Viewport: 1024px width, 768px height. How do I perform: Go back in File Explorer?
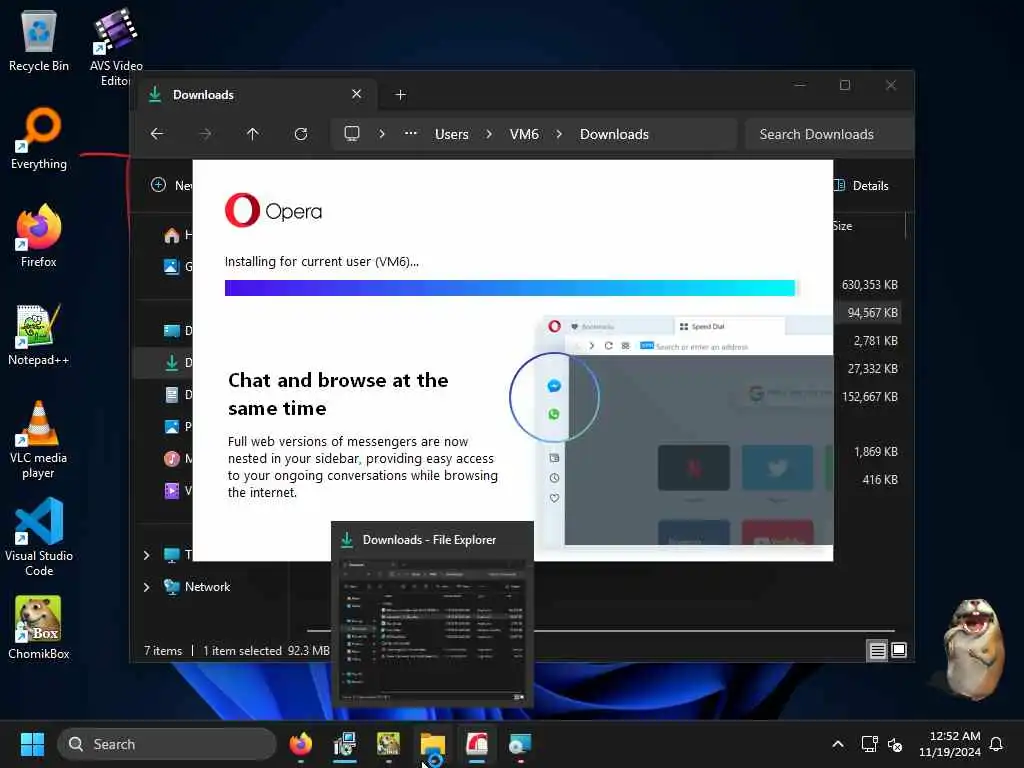click(157, 134)
